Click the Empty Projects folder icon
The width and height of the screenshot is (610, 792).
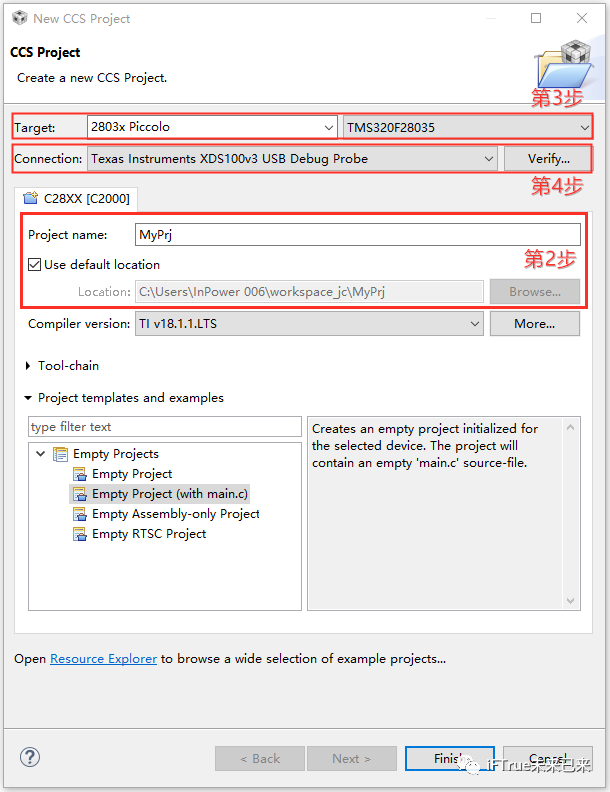click(x=61, y=454)
